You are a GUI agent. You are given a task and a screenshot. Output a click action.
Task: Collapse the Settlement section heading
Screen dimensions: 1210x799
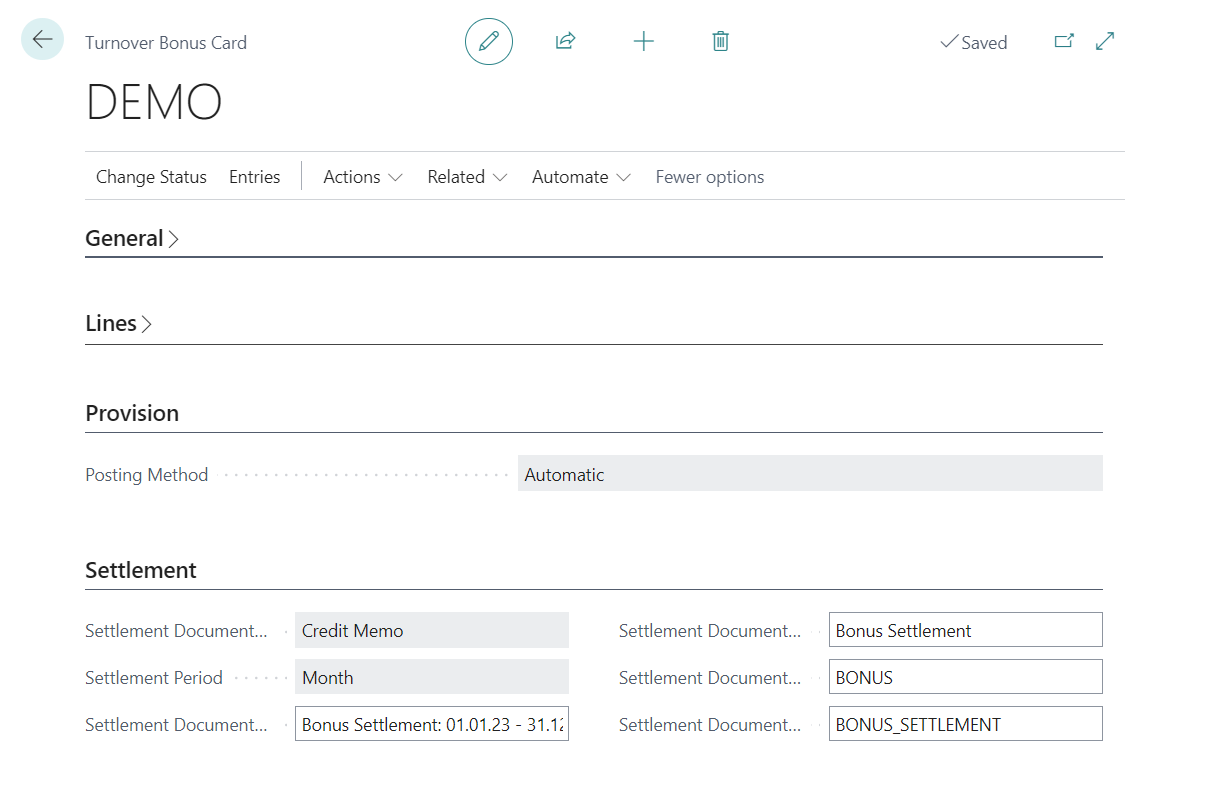coord(141,570)
